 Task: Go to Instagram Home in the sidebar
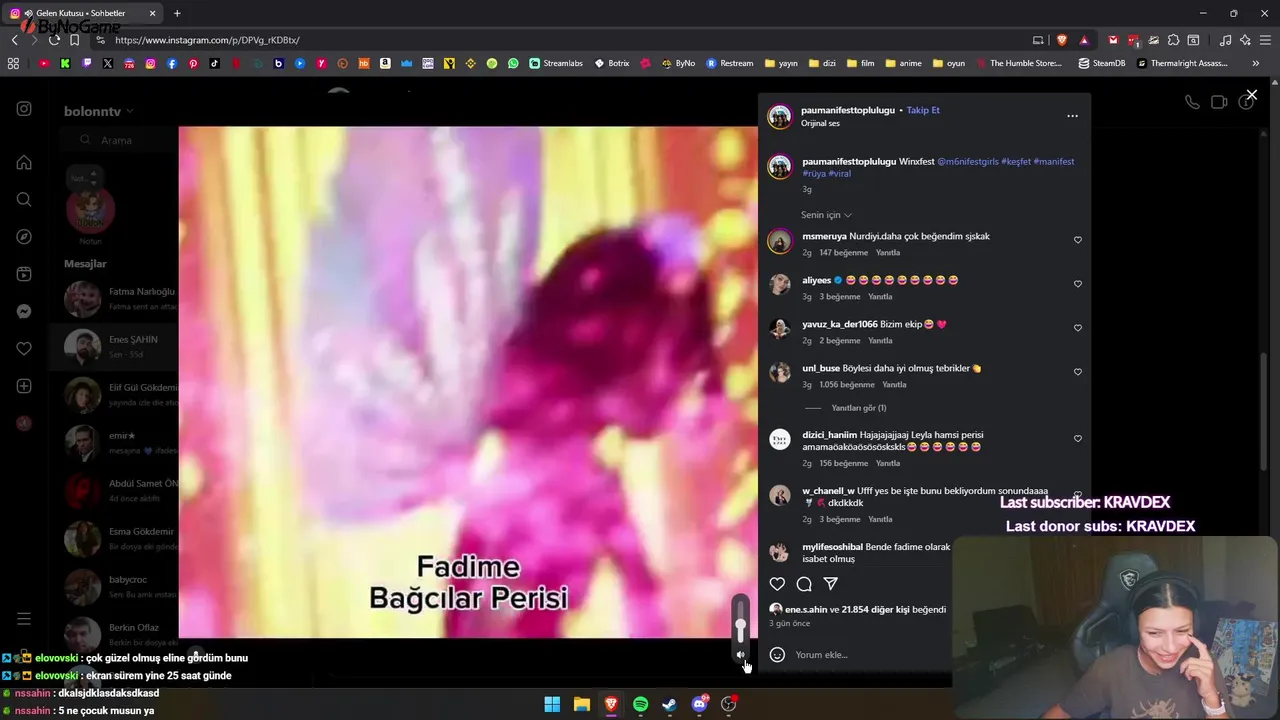(24, 162)
